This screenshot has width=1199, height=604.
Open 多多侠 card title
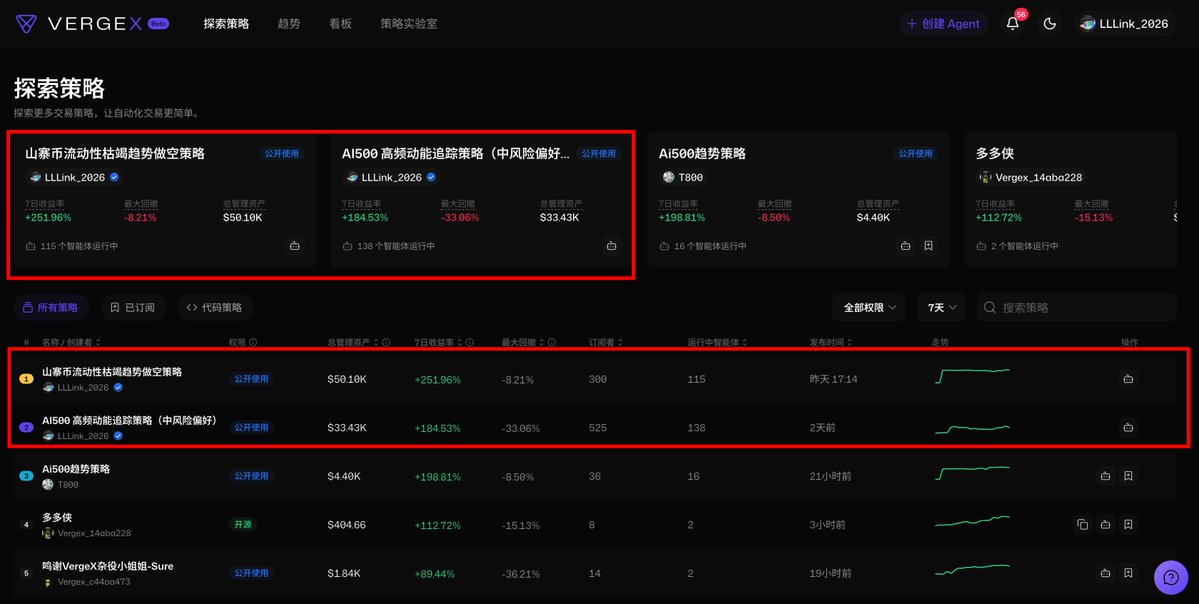tap(995, 154)
